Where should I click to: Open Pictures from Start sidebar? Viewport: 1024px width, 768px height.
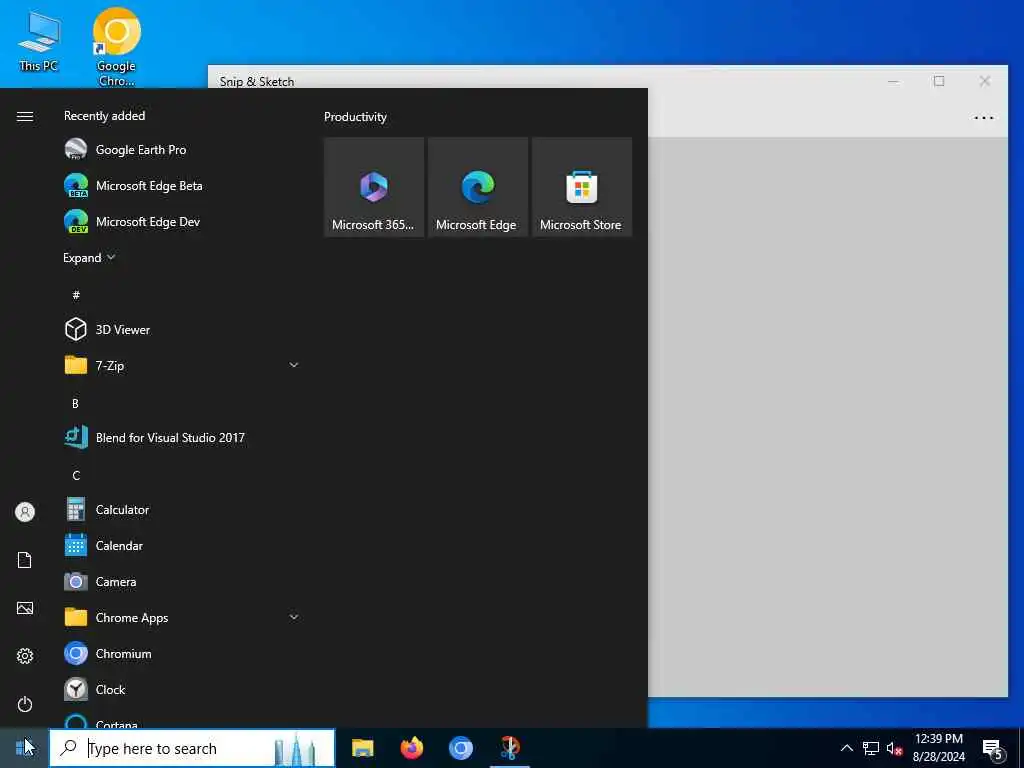click(x=25, y=608)
